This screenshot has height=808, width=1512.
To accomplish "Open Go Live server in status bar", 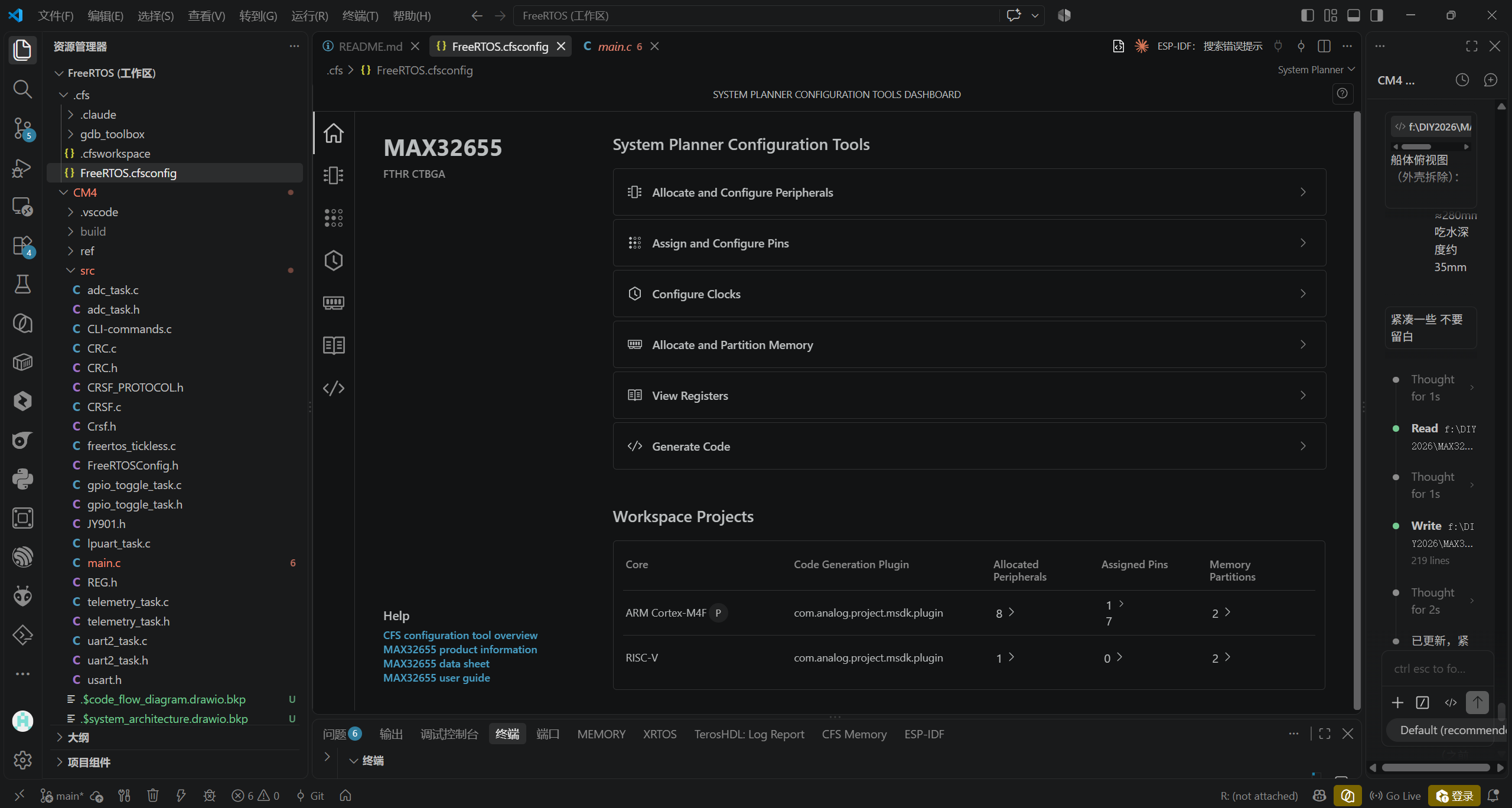I will (1395, 796).
